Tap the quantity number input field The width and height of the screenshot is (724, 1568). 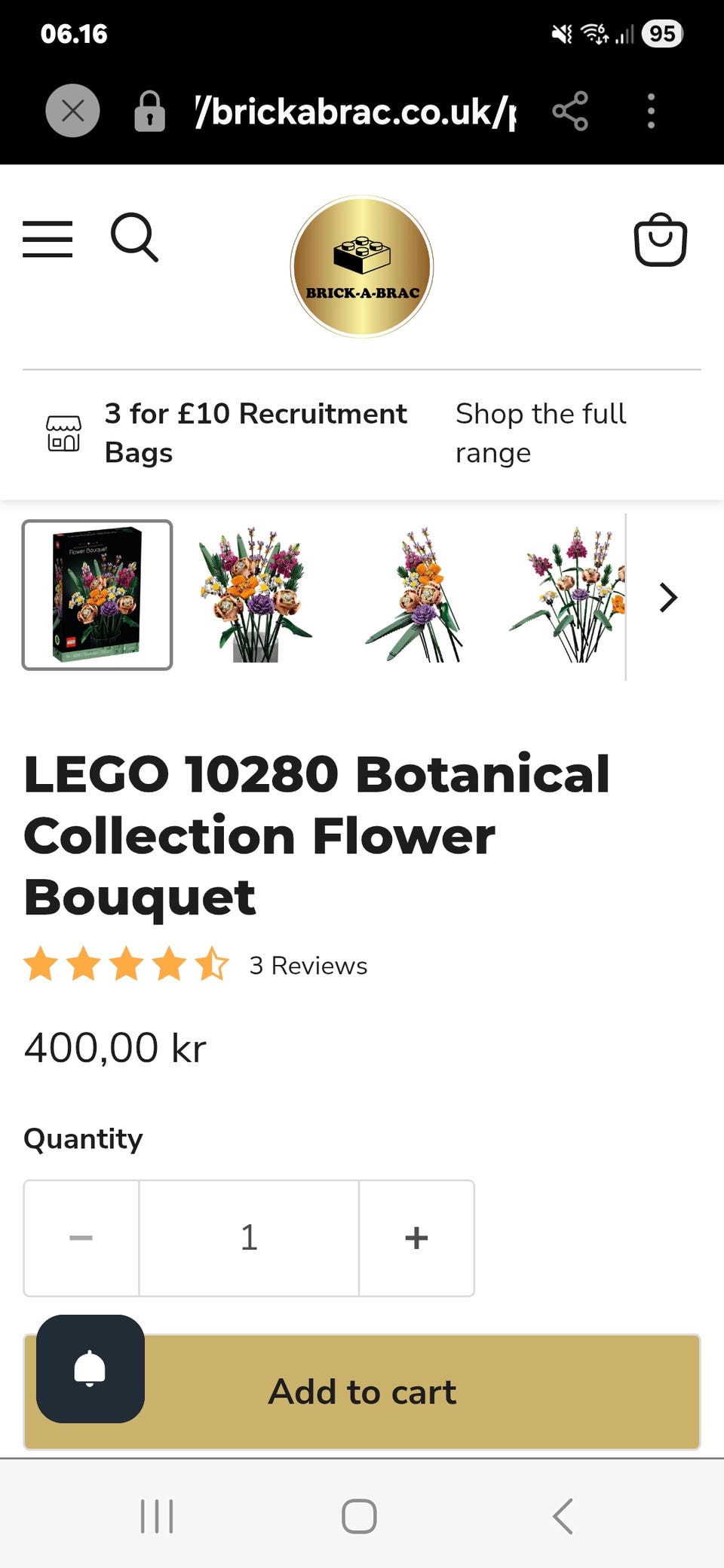coord(249,1238)
